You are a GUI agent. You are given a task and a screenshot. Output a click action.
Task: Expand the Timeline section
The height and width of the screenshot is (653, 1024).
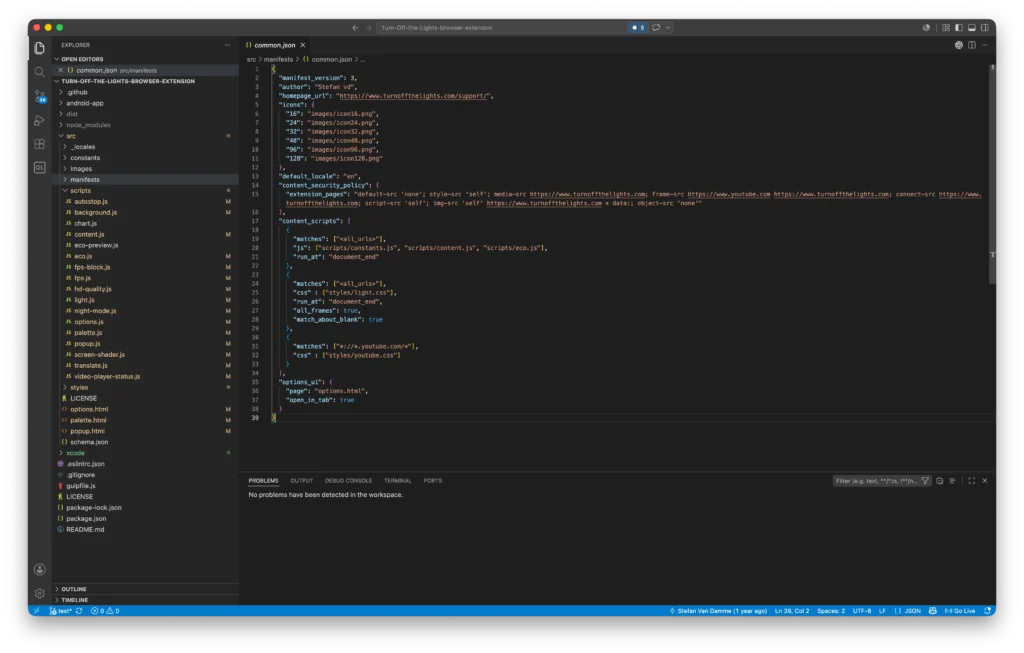(145, 599)
